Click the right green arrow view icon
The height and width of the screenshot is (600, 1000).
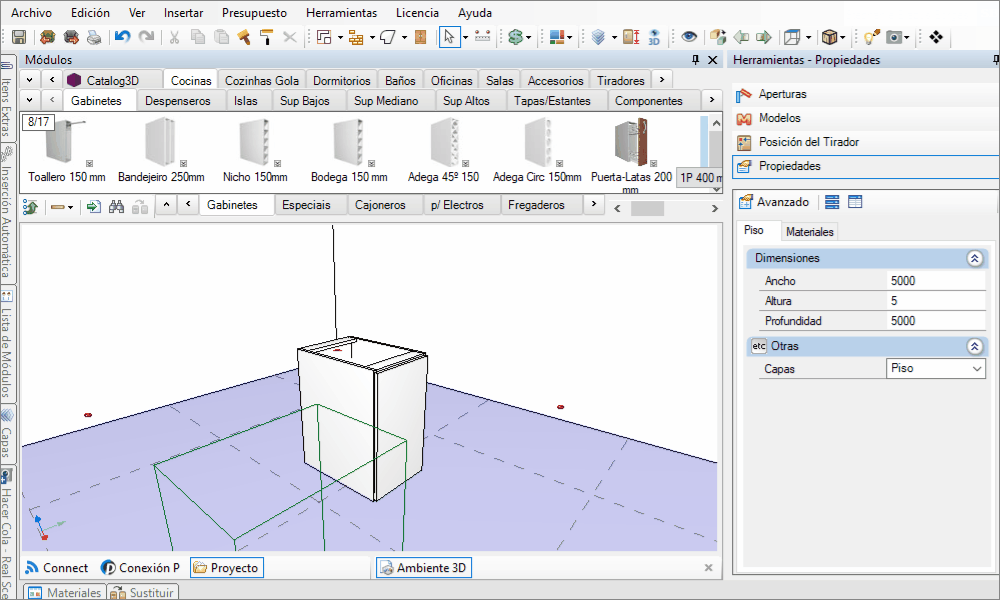coord(763,37)
